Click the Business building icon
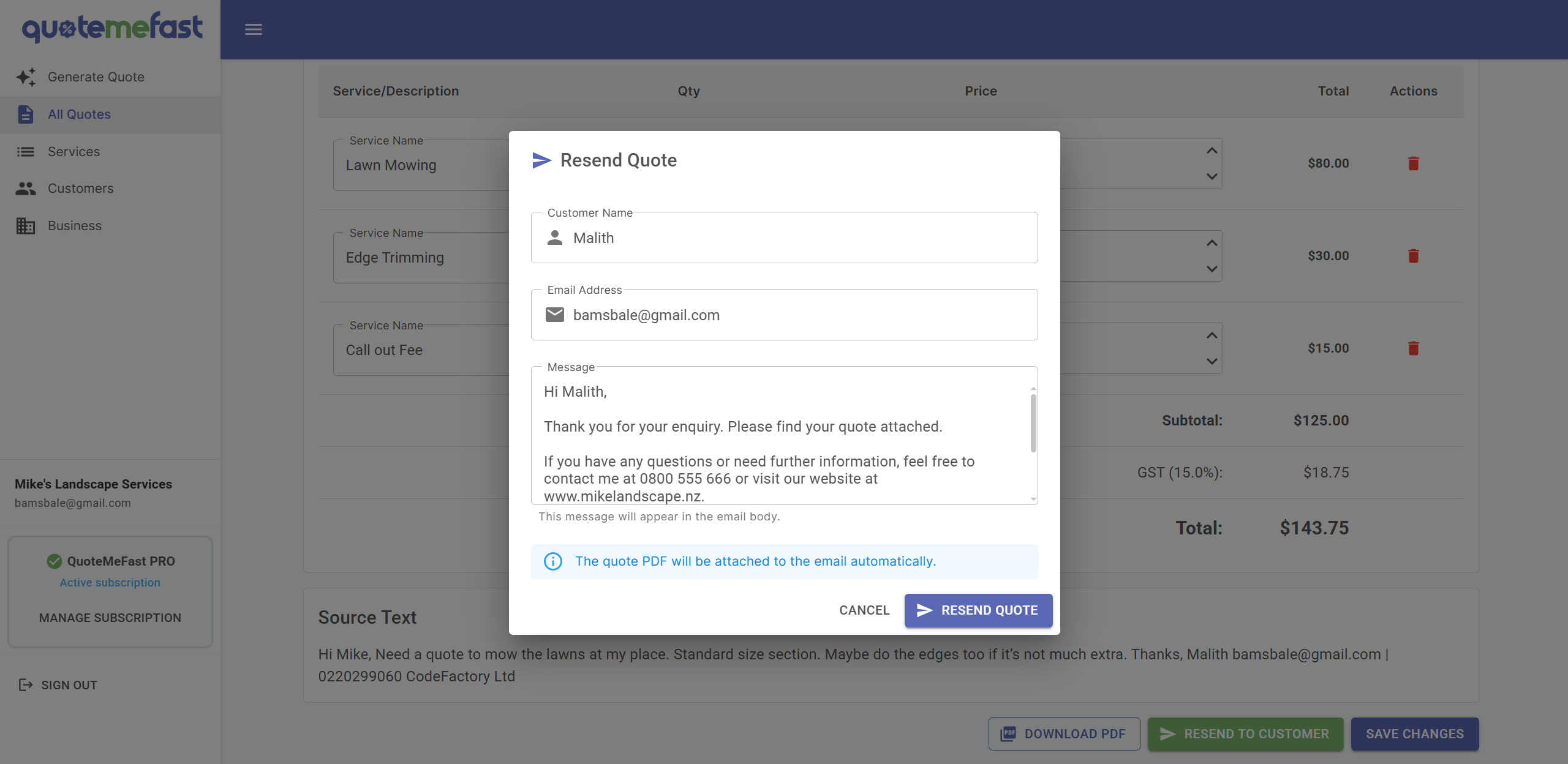Viewport: 1568px width, 764px height. 26,226
